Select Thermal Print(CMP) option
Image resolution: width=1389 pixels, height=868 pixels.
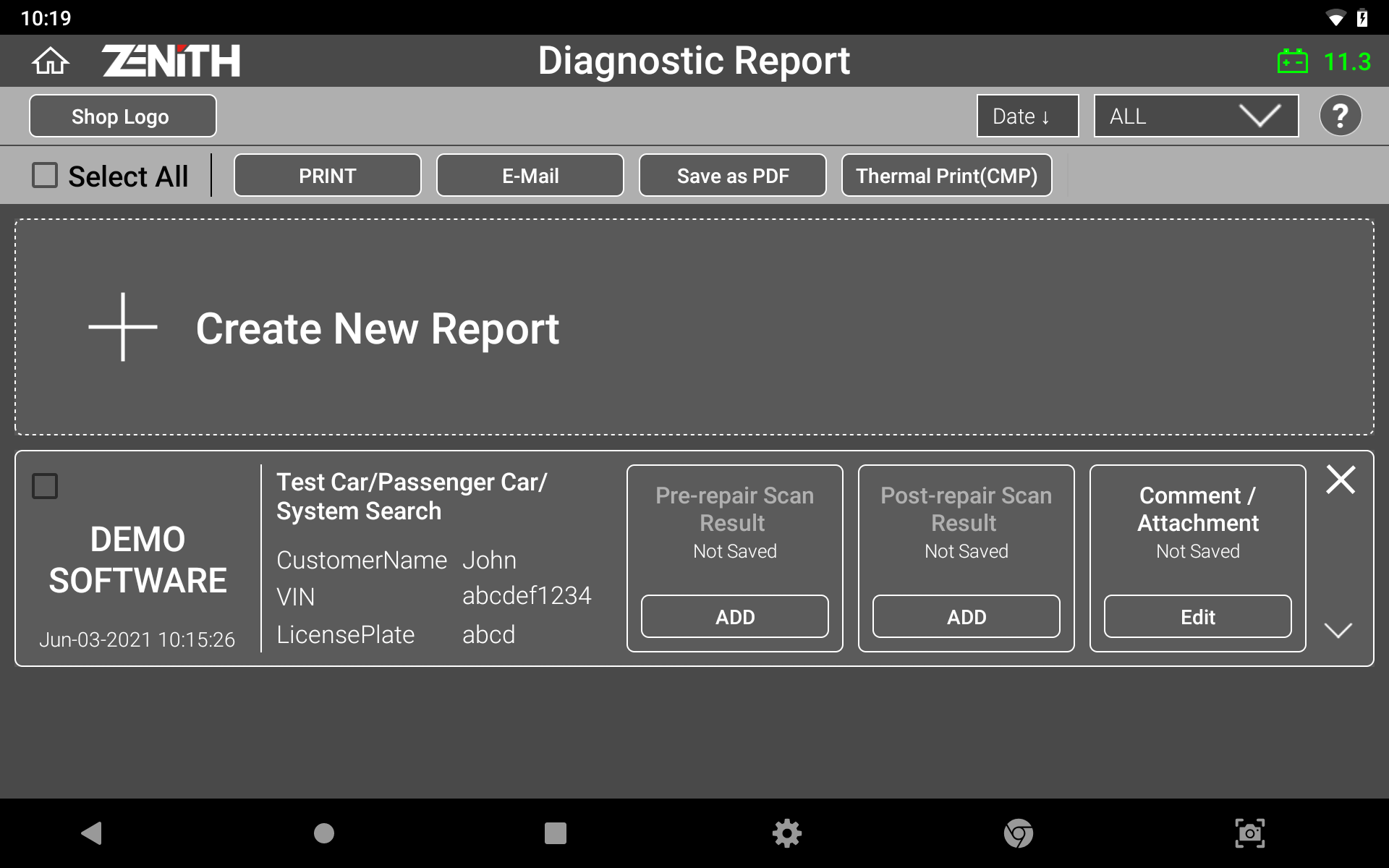[x=946, y=175]
